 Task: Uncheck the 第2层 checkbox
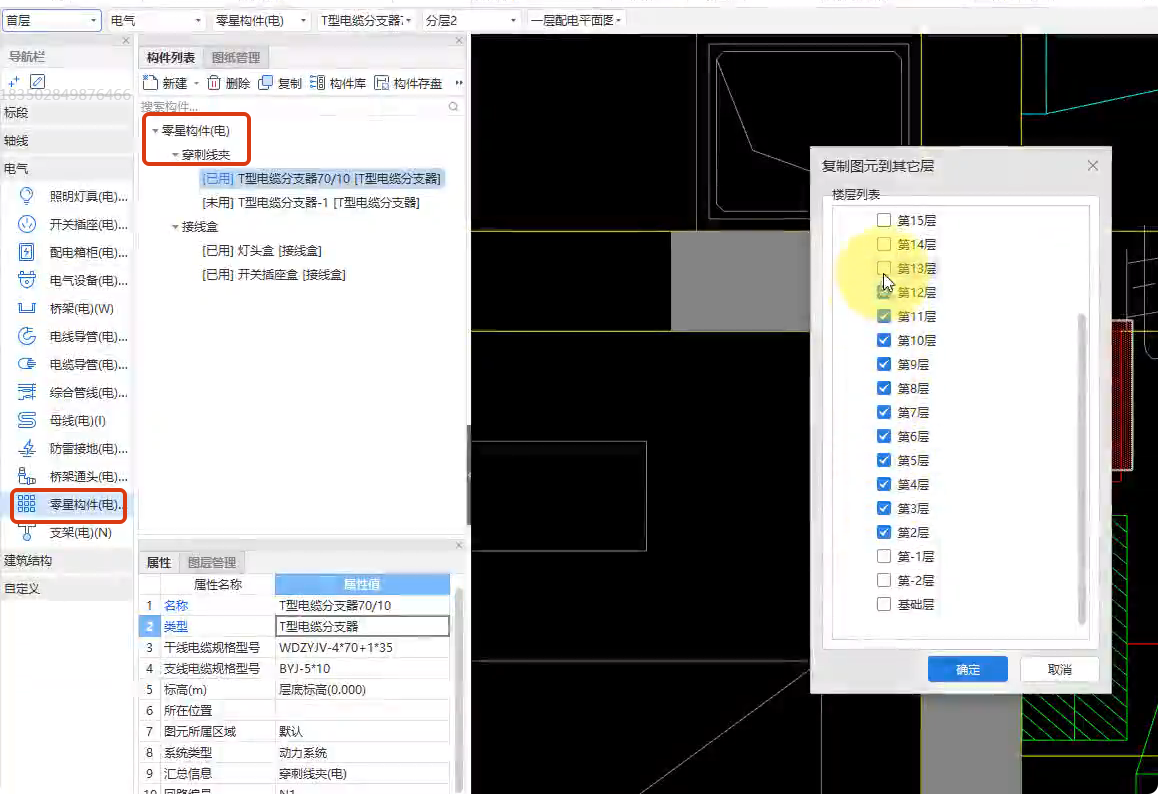884,532
